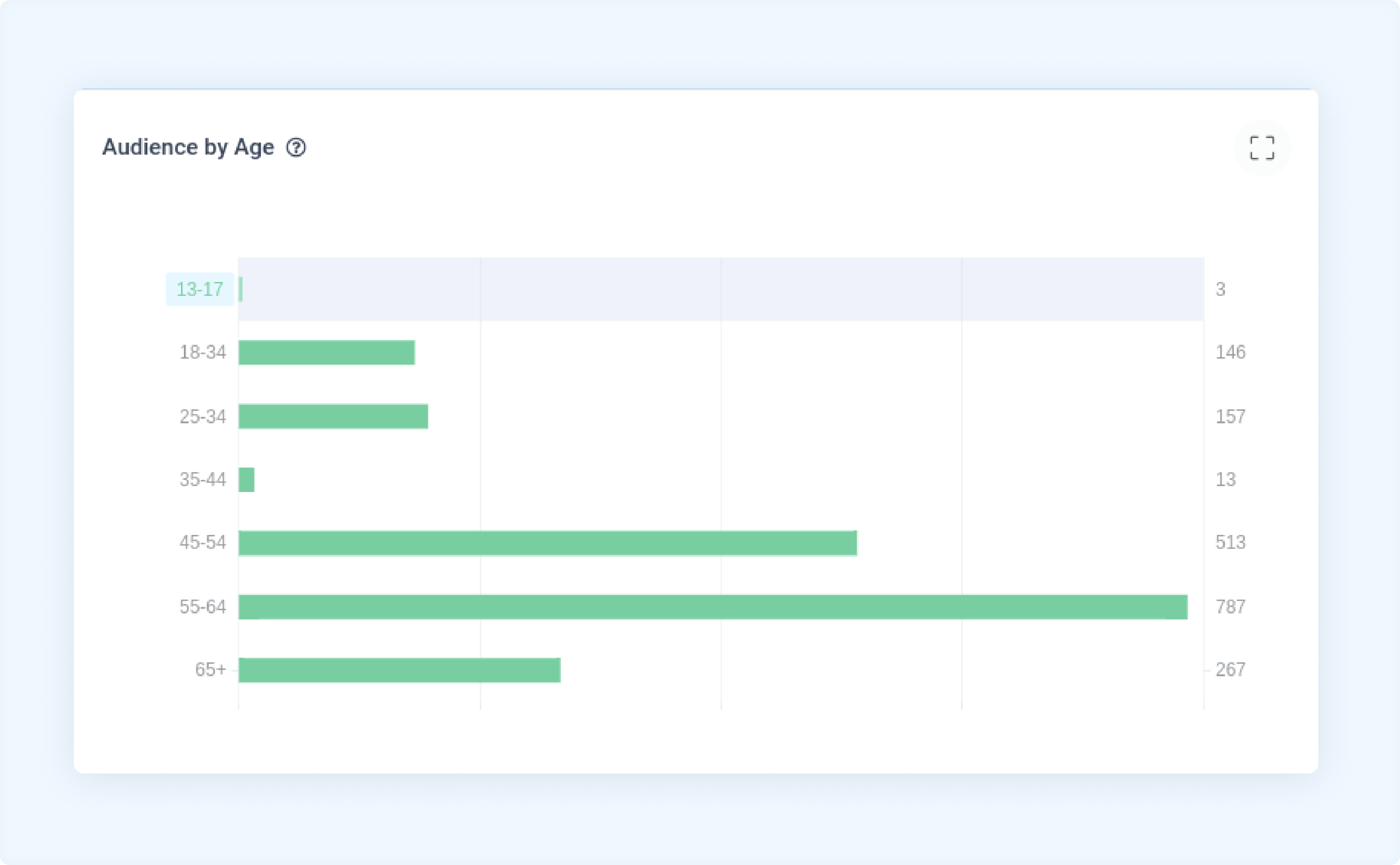Click the 18-34 age bar
The height and width of the screenshot is (865, 1400).
pyautogui.click(x=327, y=352)
